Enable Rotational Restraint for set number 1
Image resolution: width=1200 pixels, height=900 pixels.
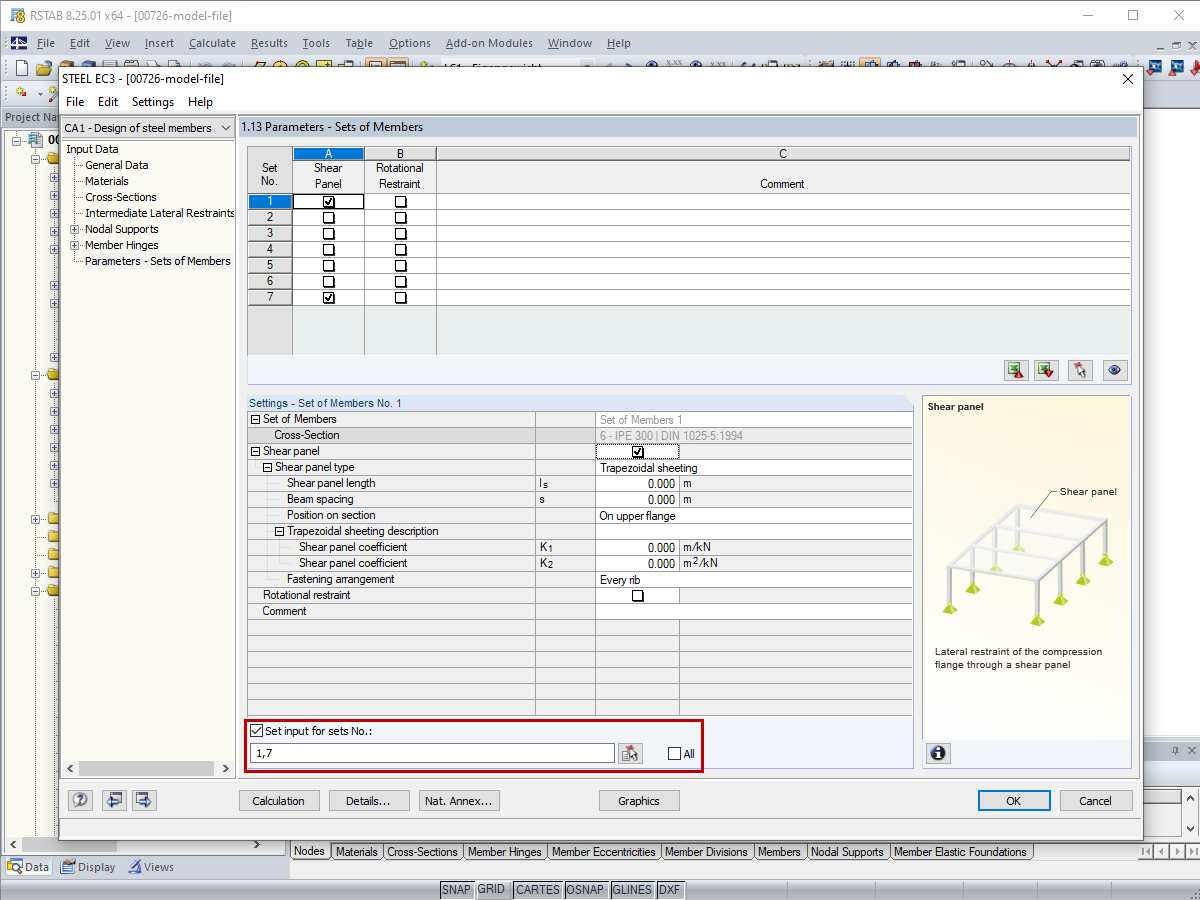pos(400,201)
